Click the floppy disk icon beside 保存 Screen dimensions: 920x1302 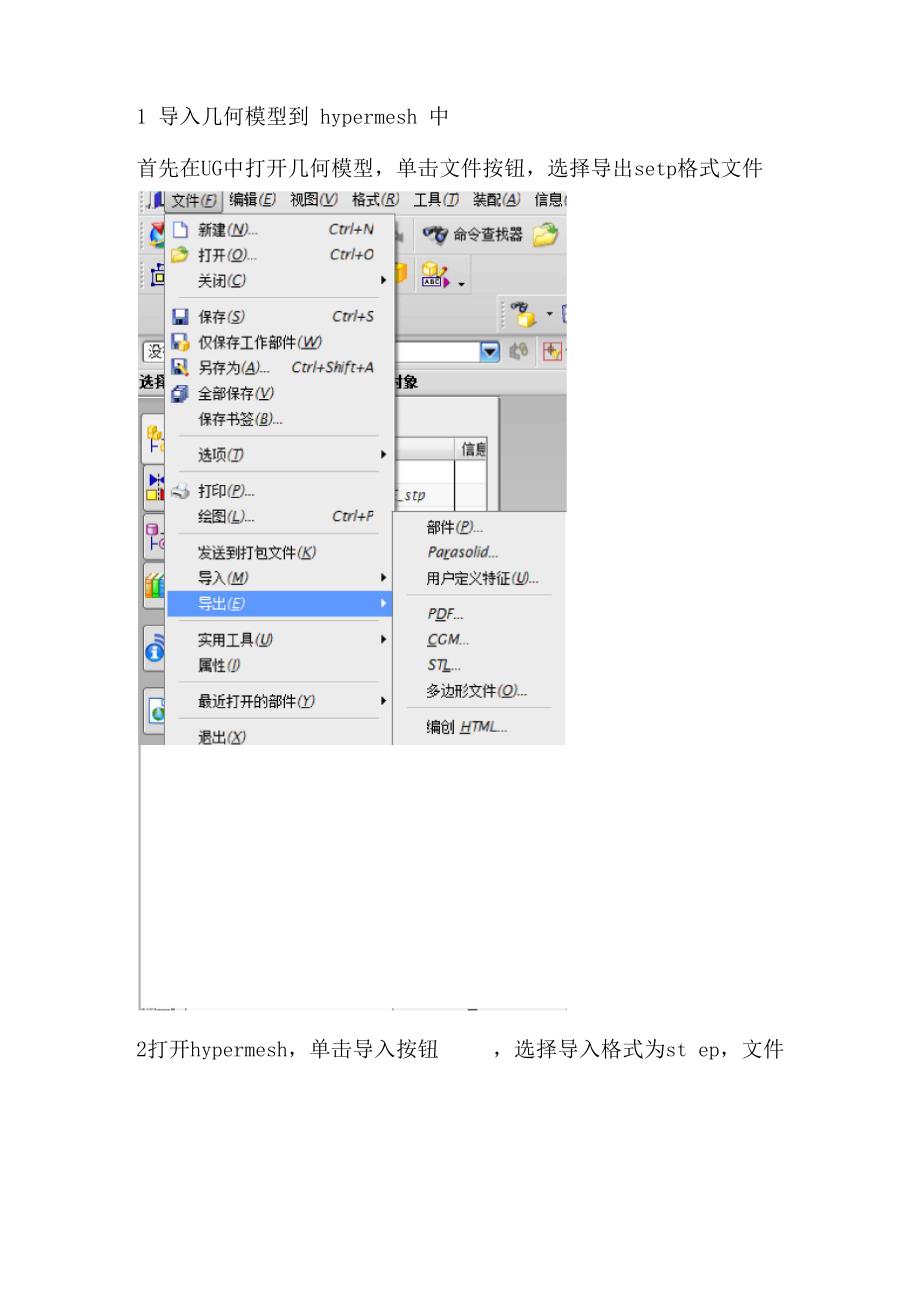click(180, 317)
